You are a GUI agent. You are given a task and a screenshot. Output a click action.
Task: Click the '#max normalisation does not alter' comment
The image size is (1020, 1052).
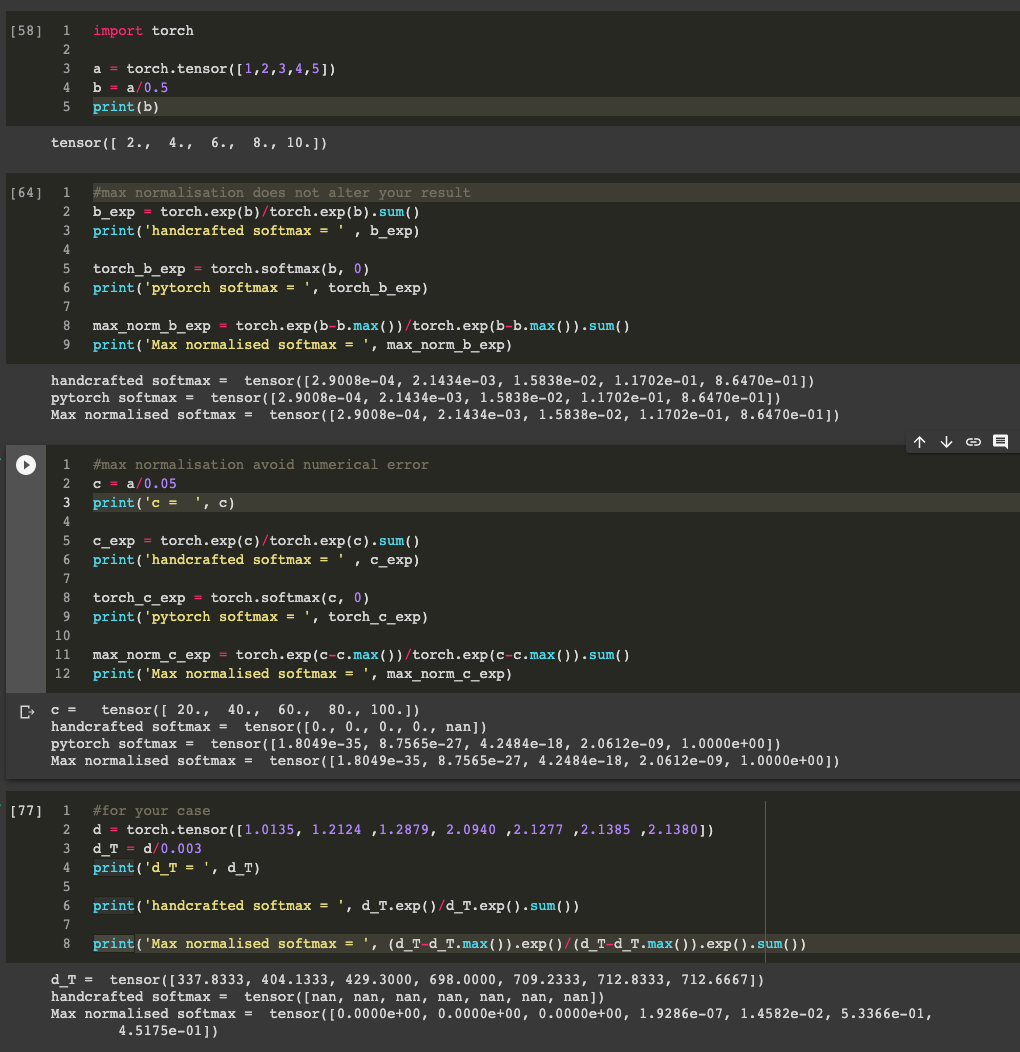pos(281,193)
